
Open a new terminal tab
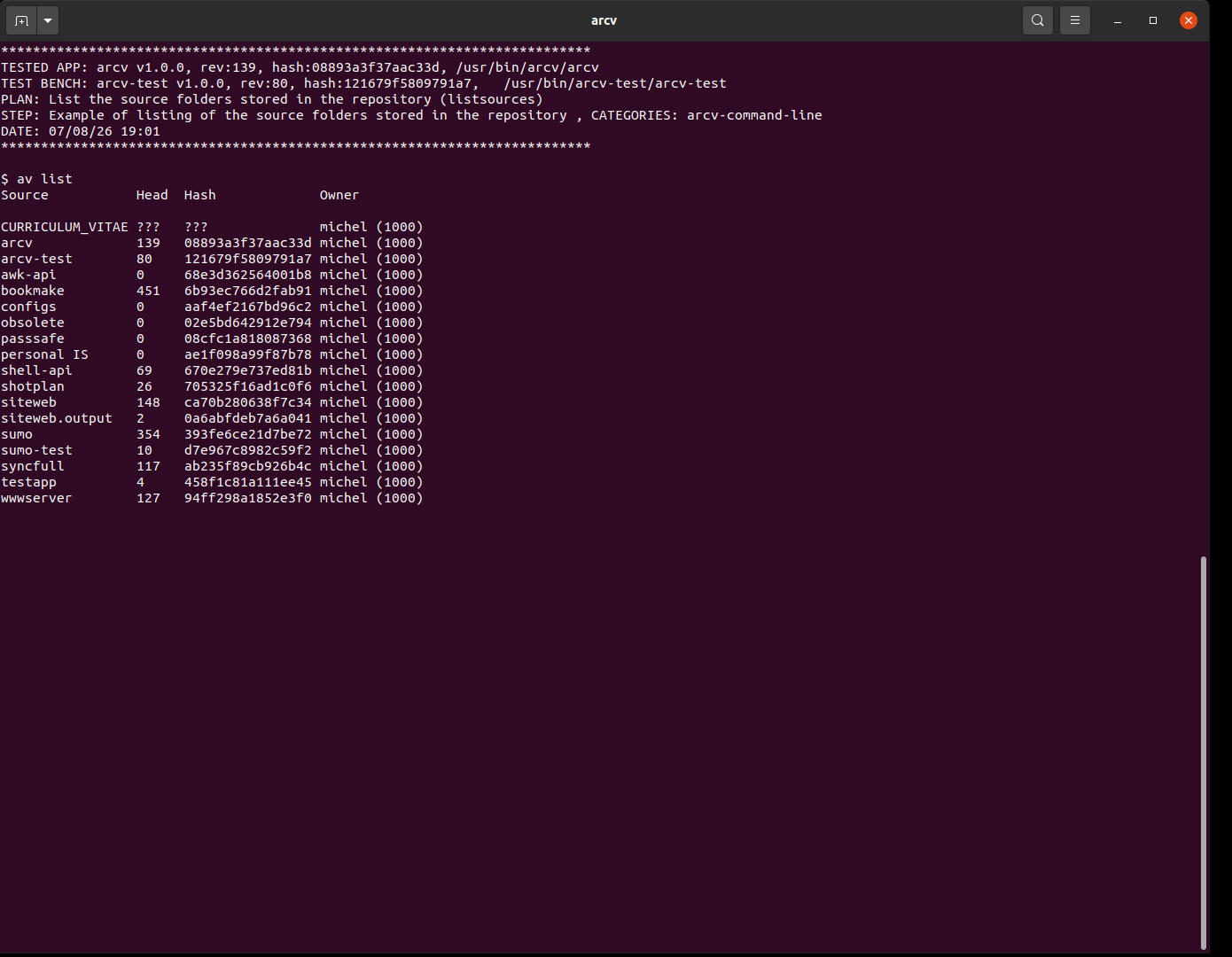pyautogui.click(x=21, y=19)
